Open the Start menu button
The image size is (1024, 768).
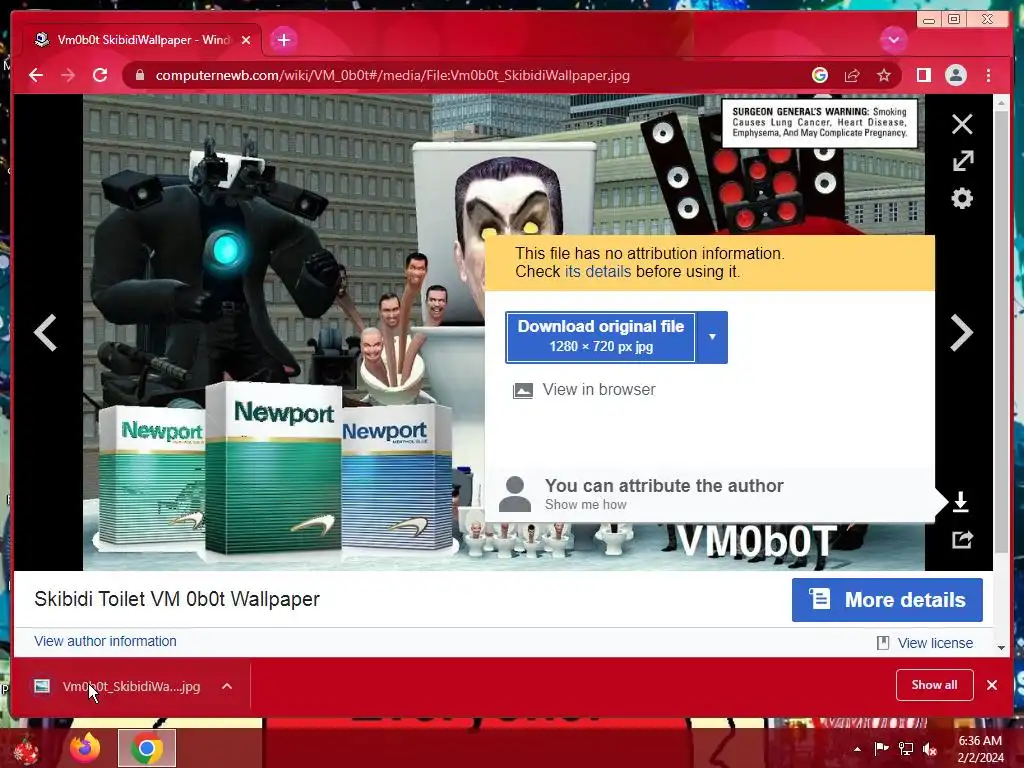coord(26,750)
